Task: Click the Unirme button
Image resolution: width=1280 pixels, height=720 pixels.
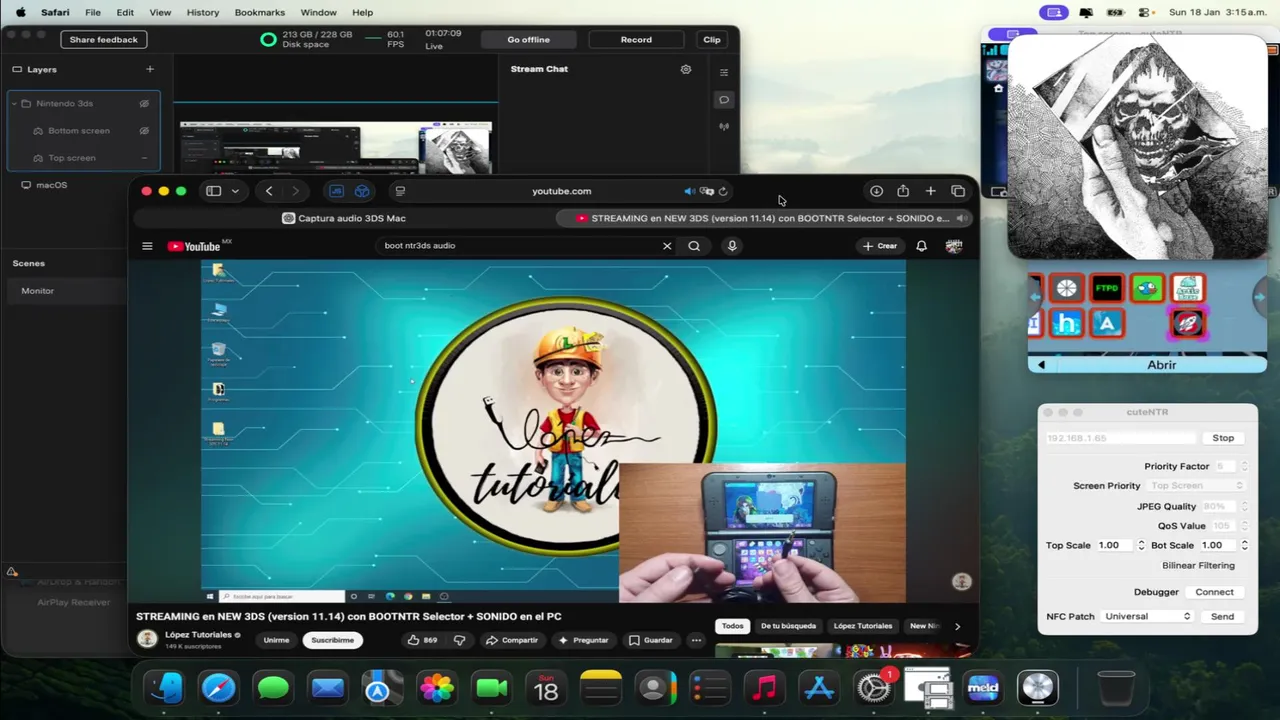Action: pos(276,640)
